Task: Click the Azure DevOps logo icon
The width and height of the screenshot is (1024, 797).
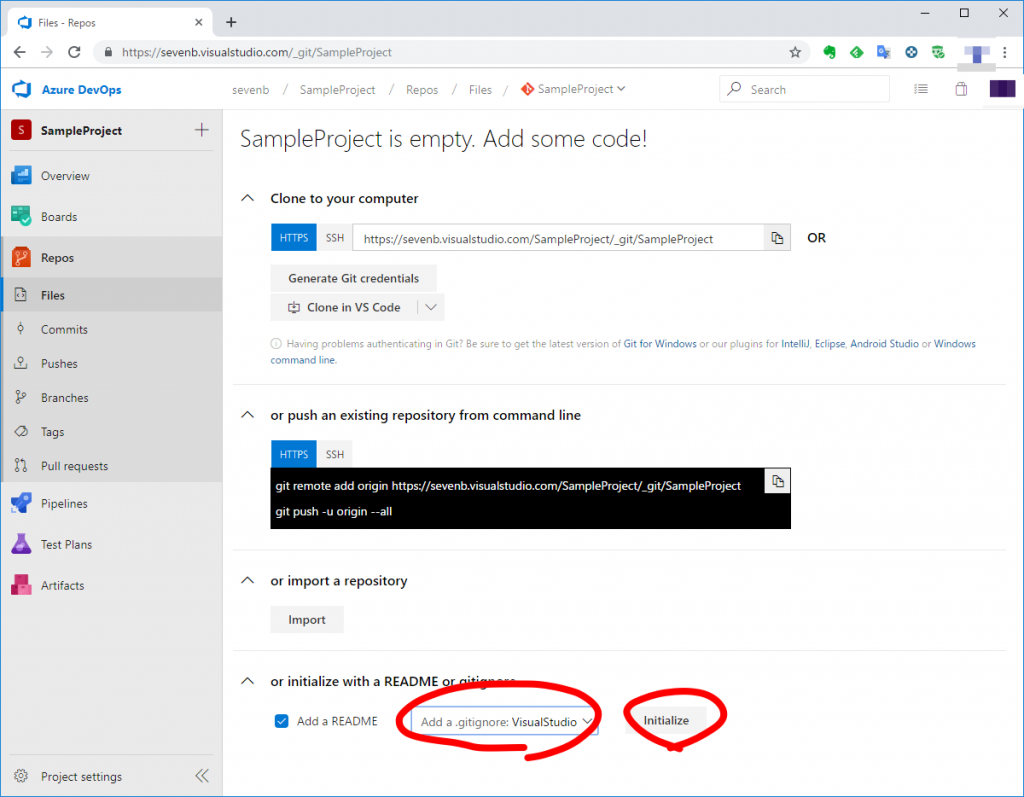Action: point(22,89)
